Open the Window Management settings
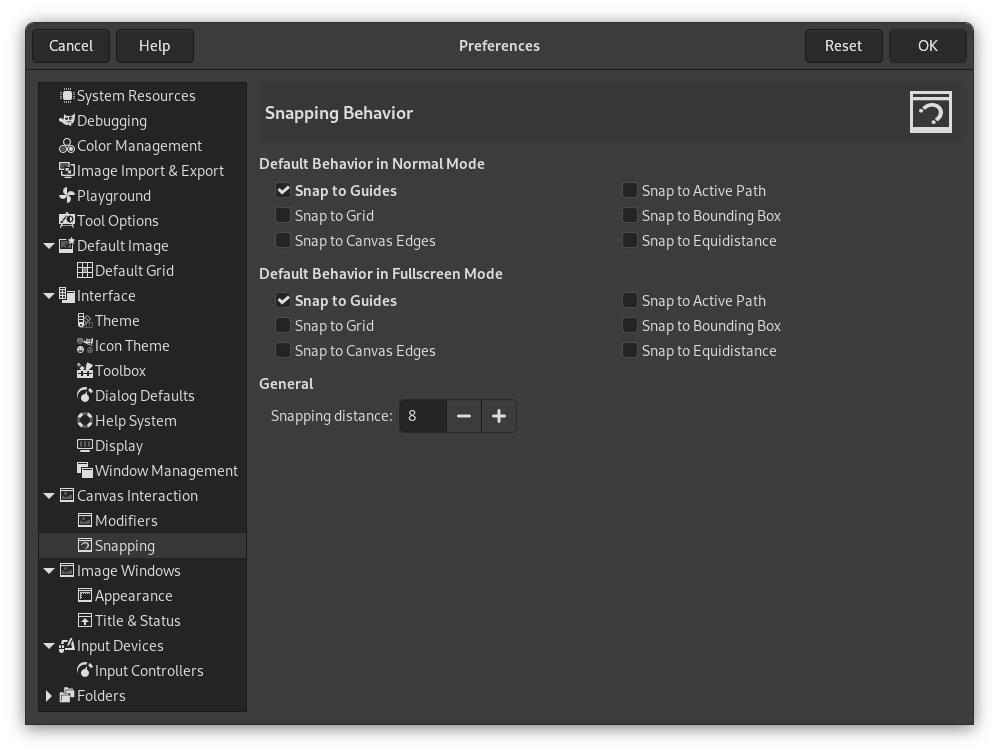The width and height of the screenshot is (999, 753). [166, 470]
